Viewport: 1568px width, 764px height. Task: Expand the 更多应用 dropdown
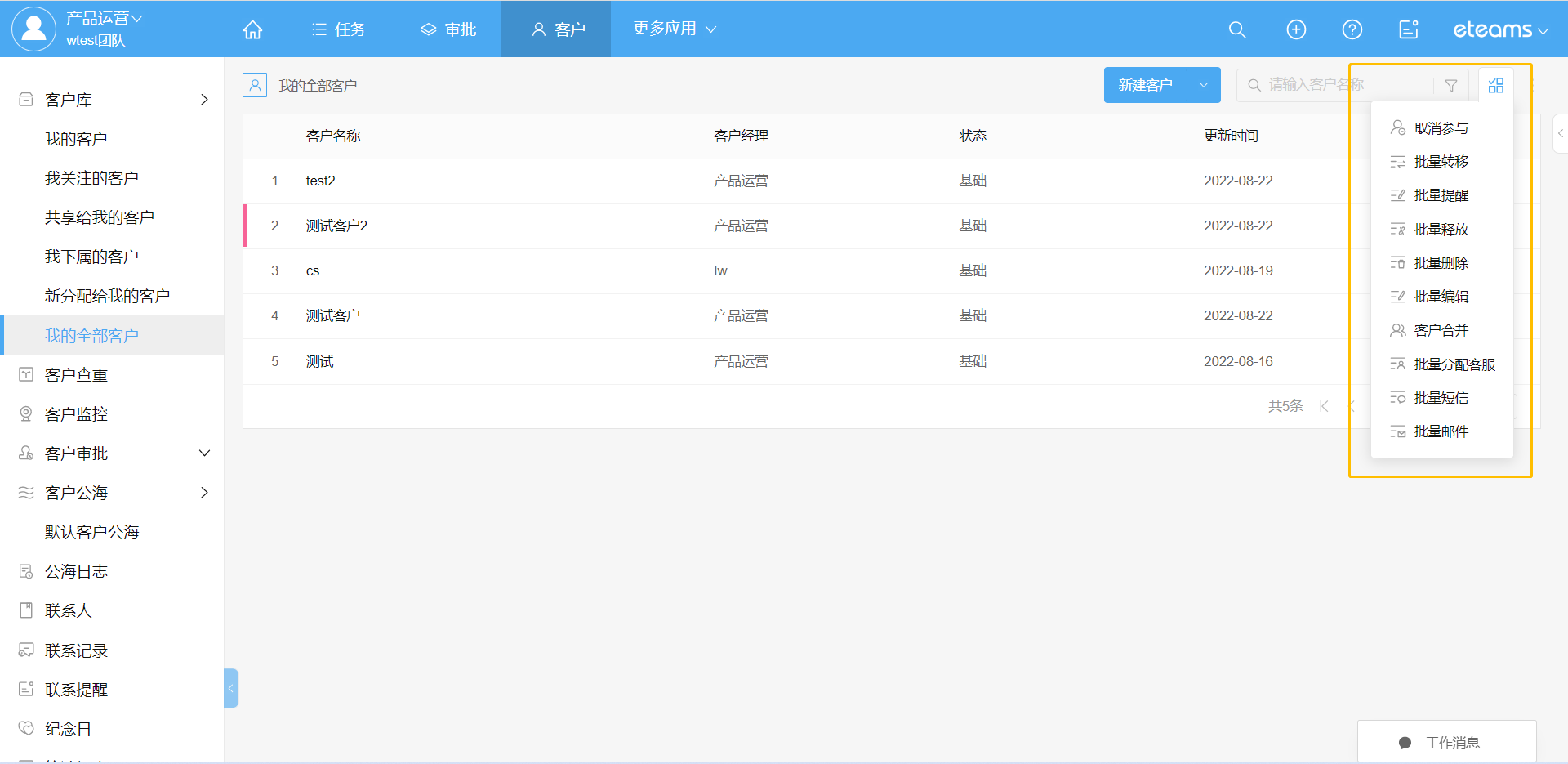click(675, 29)
